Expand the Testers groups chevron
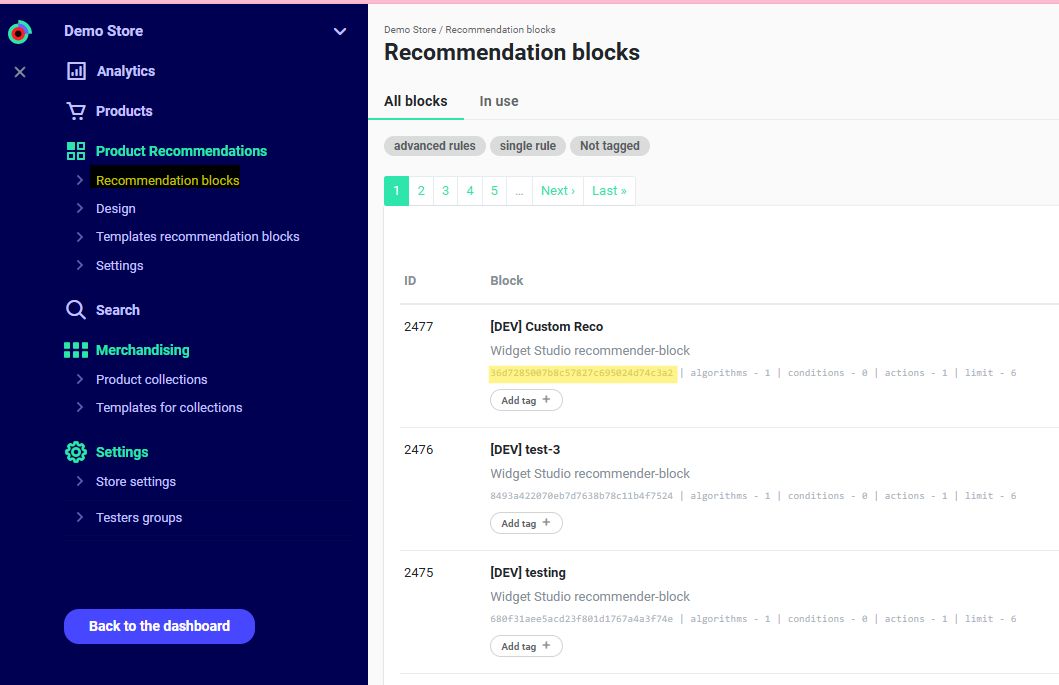Image resolution: width=1059 pixels, height=685 pixels. coord(80,518)
